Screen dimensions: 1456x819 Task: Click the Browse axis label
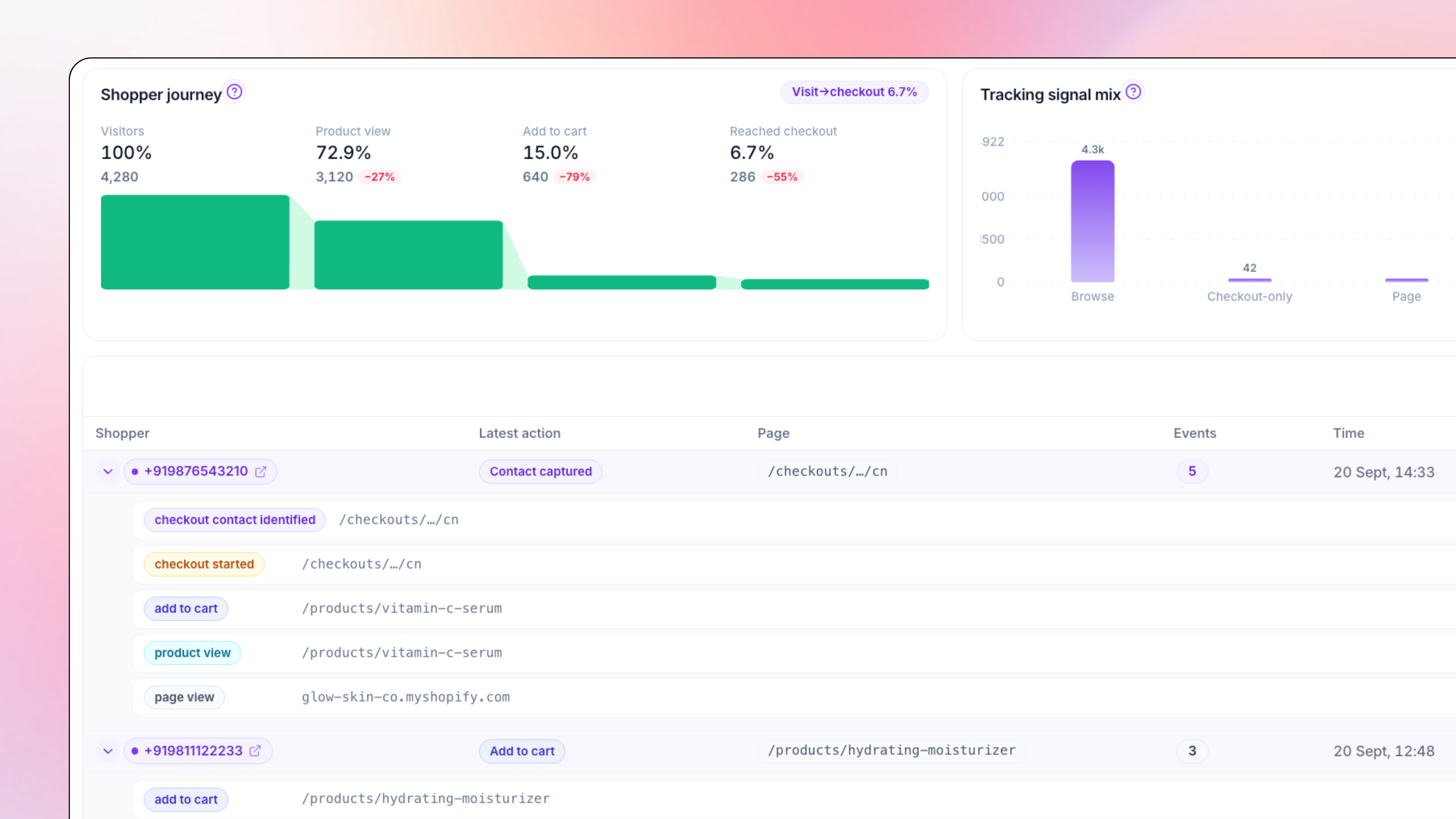tap(1092, 297)
